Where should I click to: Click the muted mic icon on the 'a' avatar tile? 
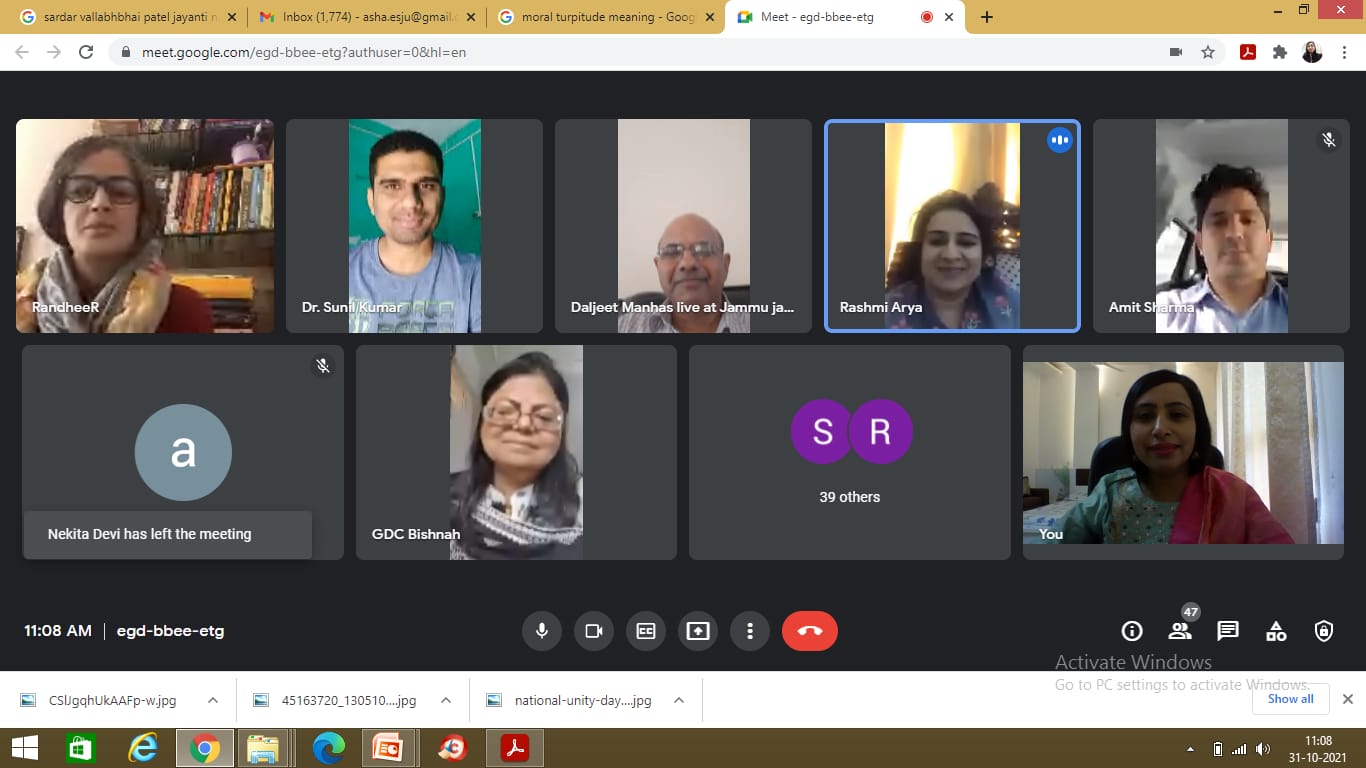[x=323, y=366]
